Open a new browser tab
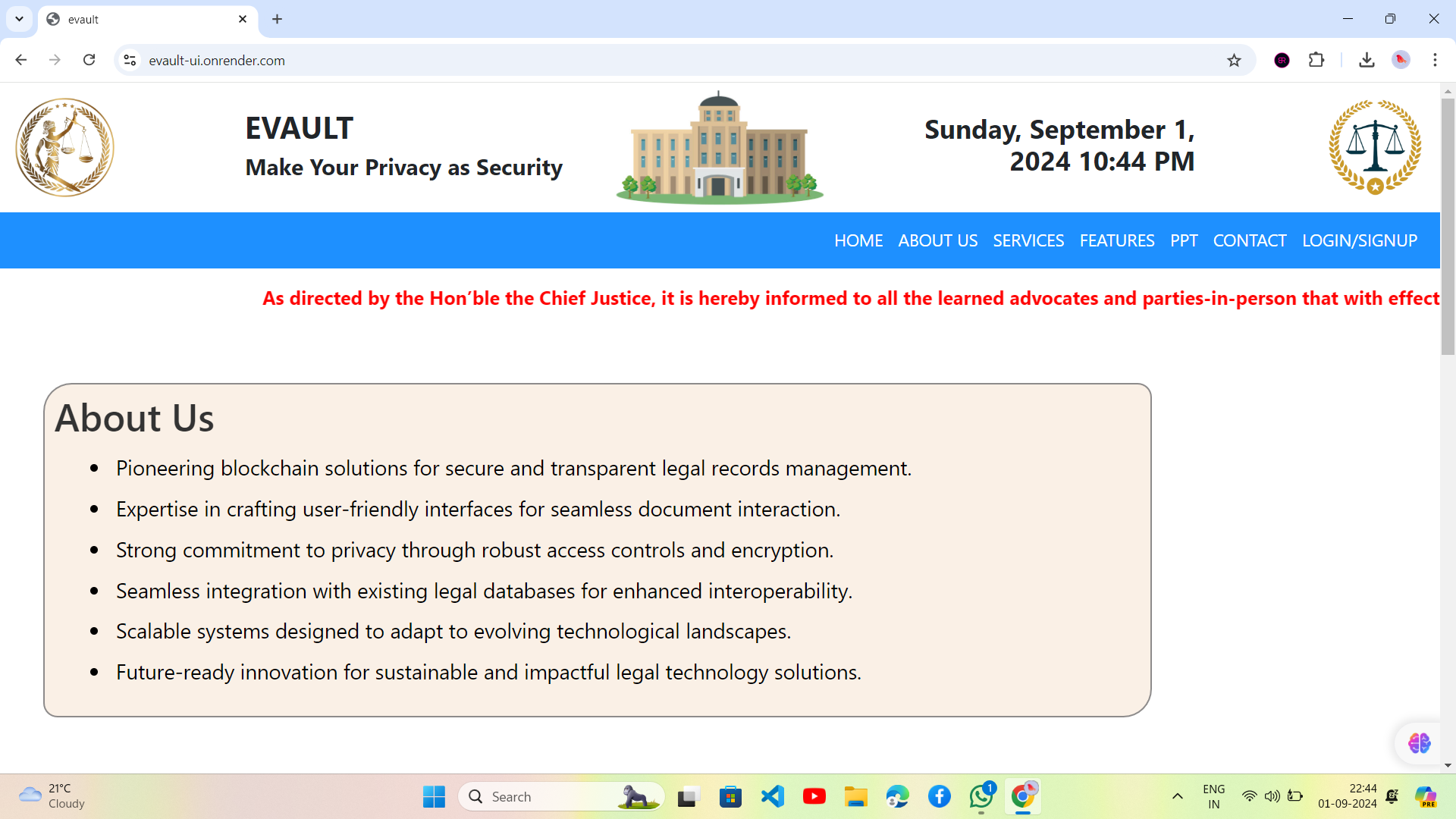1456x819 pixels. (x=277, y=19)
